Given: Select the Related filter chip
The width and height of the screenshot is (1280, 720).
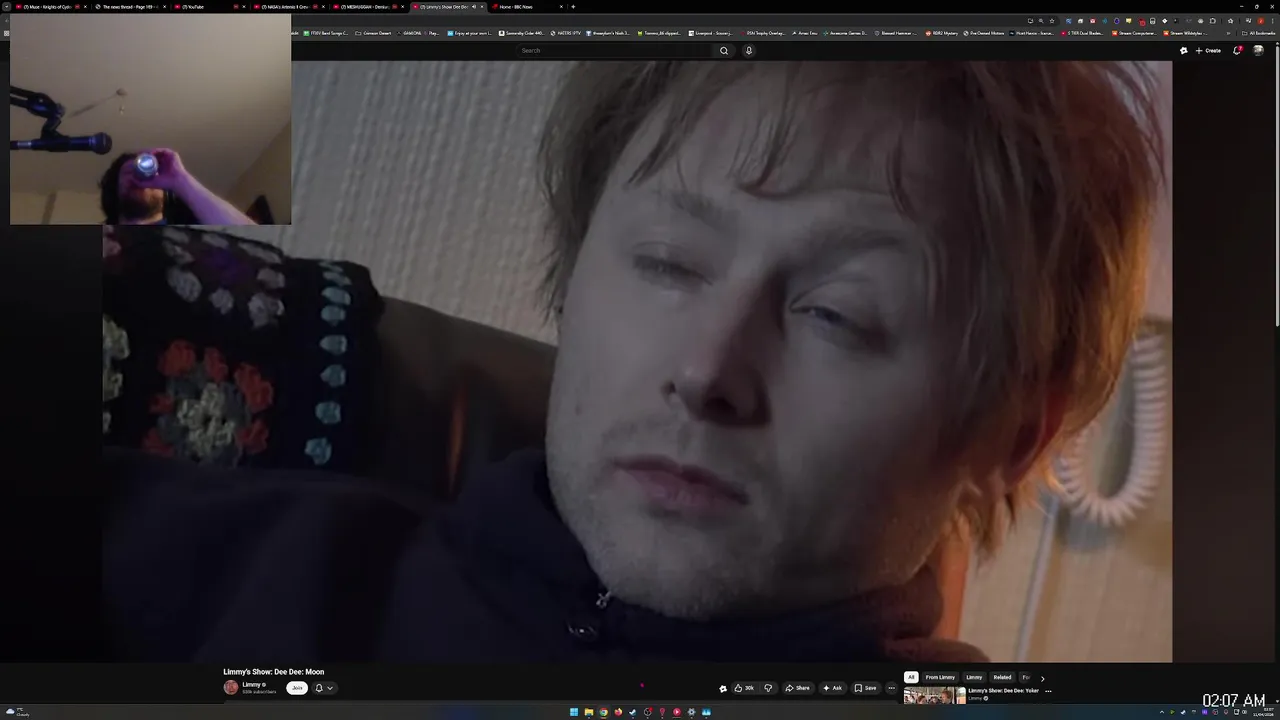Looking at the screenshot, I should pyautogui.click(x=1002, y=677).
